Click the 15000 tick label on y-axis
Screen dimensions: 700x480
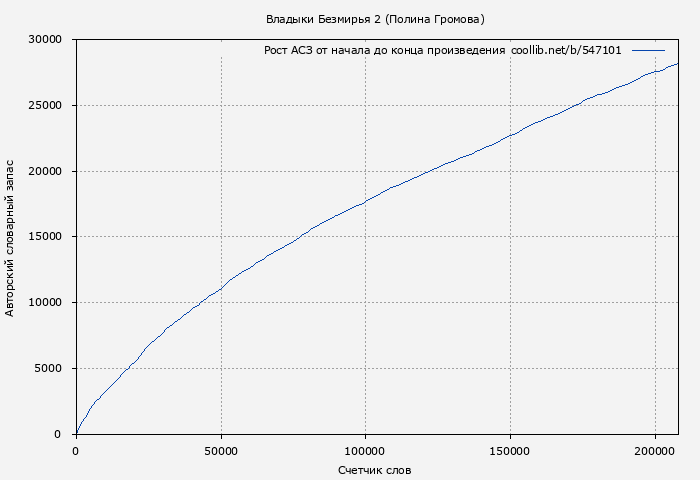pyautogui.click(x=45, y=237)
